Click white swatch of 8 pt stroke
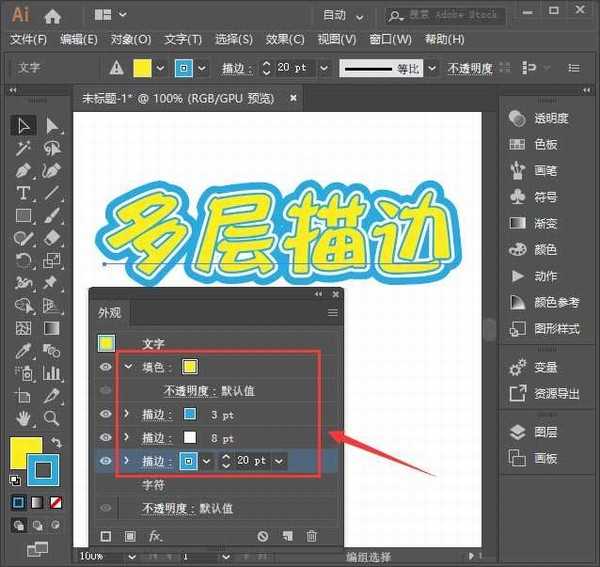Viewport: 600px width, 567px height. 190,437
